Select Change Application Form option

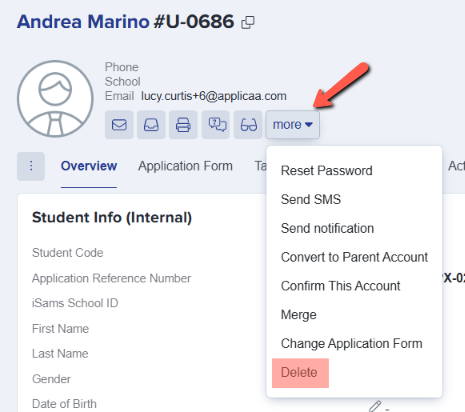[x=352, y=344]
